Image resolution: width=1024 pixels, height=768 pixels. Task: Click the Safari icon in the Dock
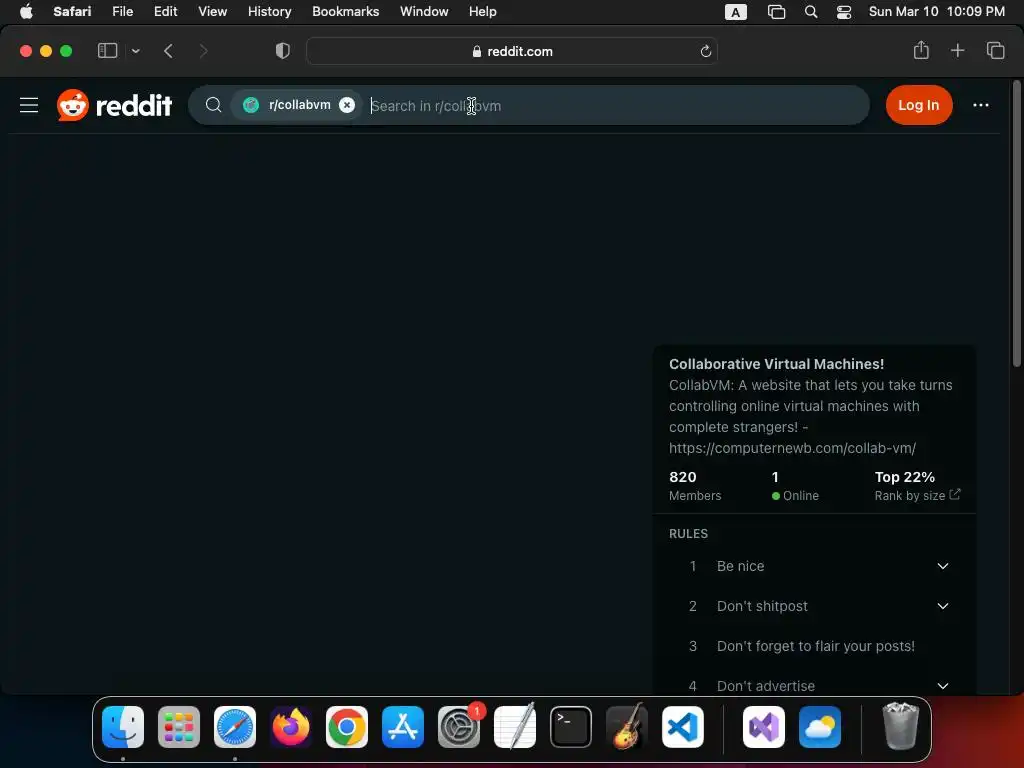coord(234,727)
